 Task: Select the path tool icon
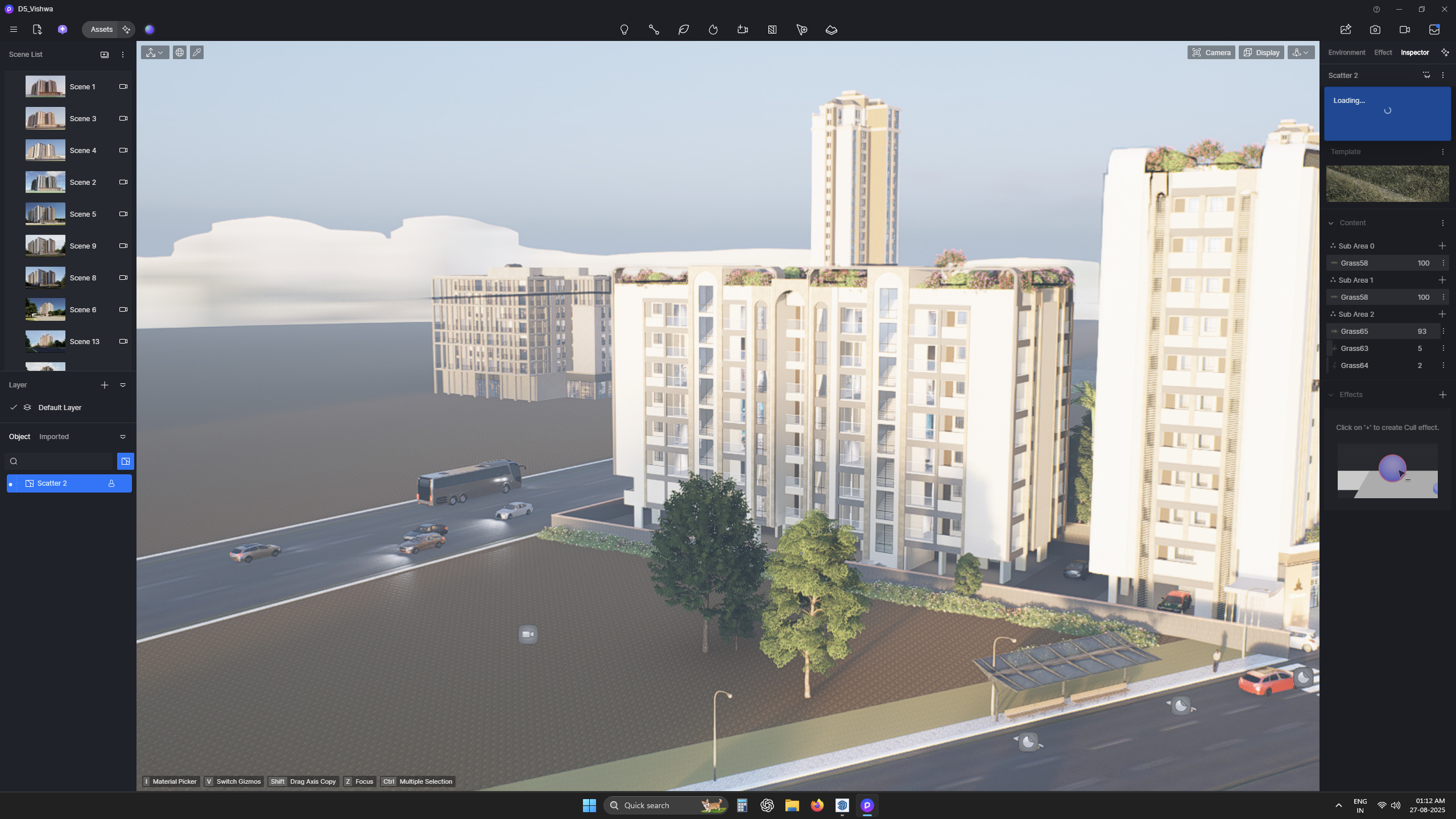click(653, 30)
